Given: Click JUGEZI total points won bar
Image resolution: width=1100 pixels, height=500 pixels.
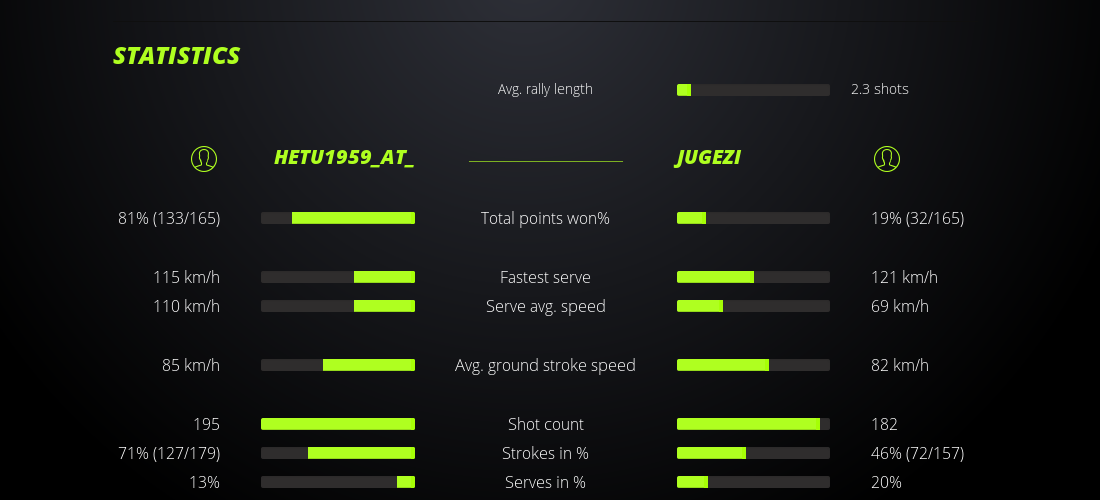Looking at the screenshot, I should 753,218.
